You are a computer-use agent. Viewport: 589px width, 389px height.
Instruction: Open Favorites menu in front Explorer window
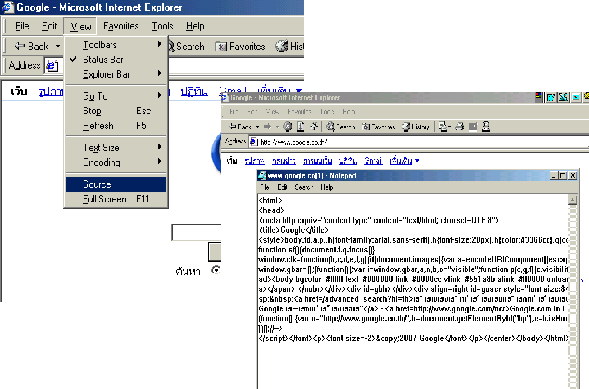point(121,26)
